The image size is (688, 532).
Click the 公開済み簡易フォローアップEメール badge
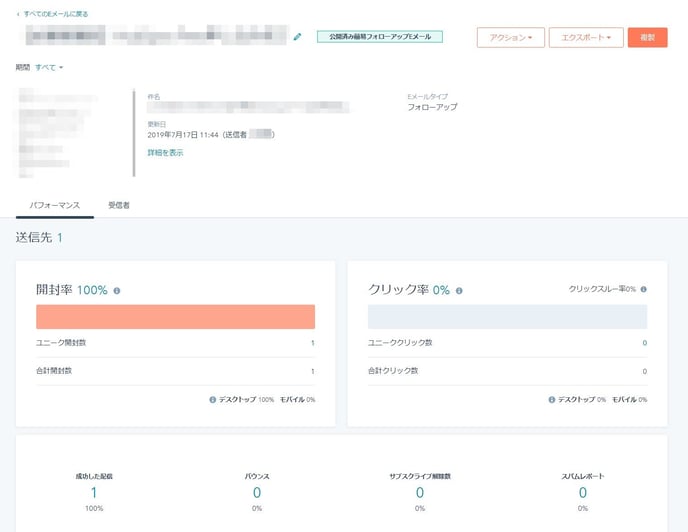pyautogui.click(x=380, y=37)
